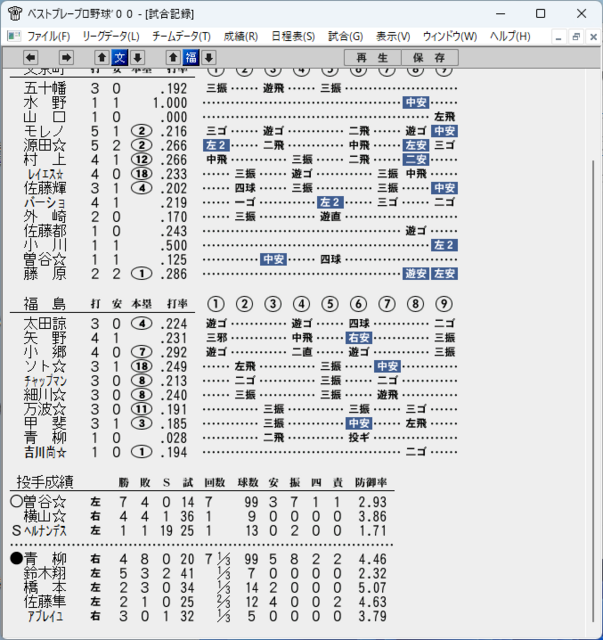The image size is (603, 640).
Task: Click pitcher name 鈴木翔
Action: tap(45, 573)
